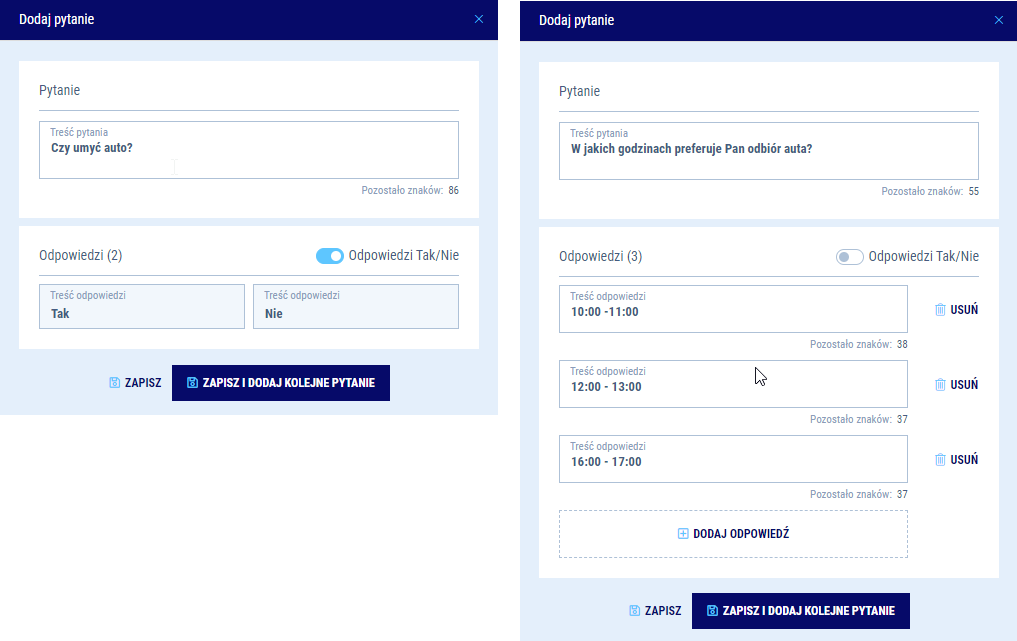Click trash icon beside the 16:00 - 17:00 answer
1017x641 pixels.
click(940, 460)
